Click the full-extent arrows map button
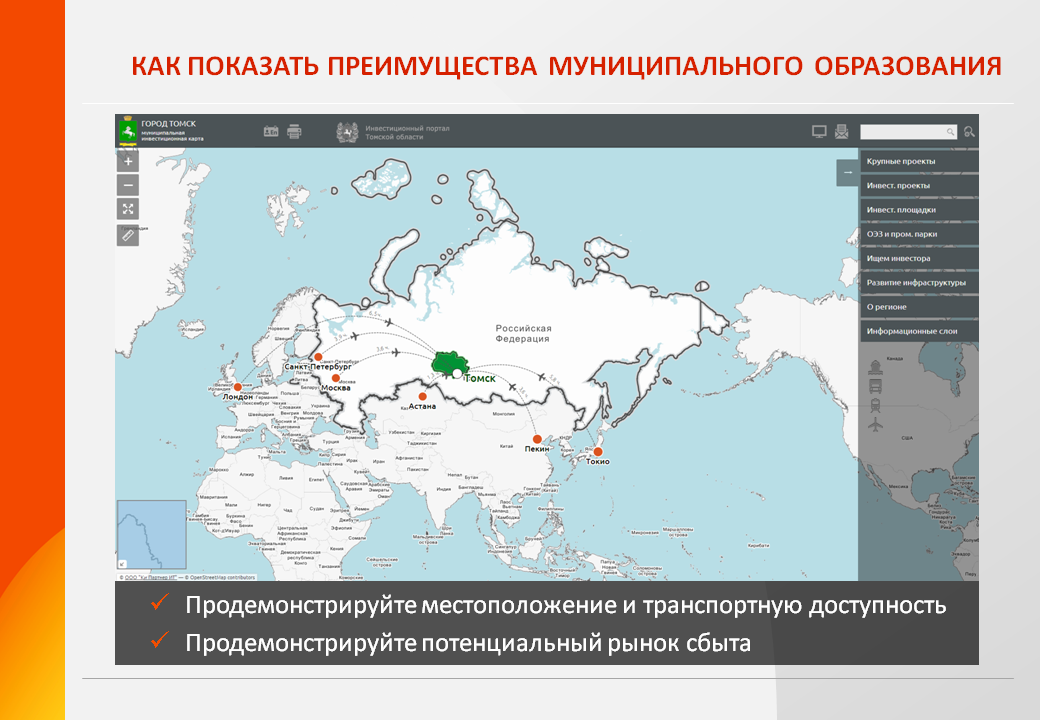The width and height of the screenshot is (1040, 720). click(128, 209)
